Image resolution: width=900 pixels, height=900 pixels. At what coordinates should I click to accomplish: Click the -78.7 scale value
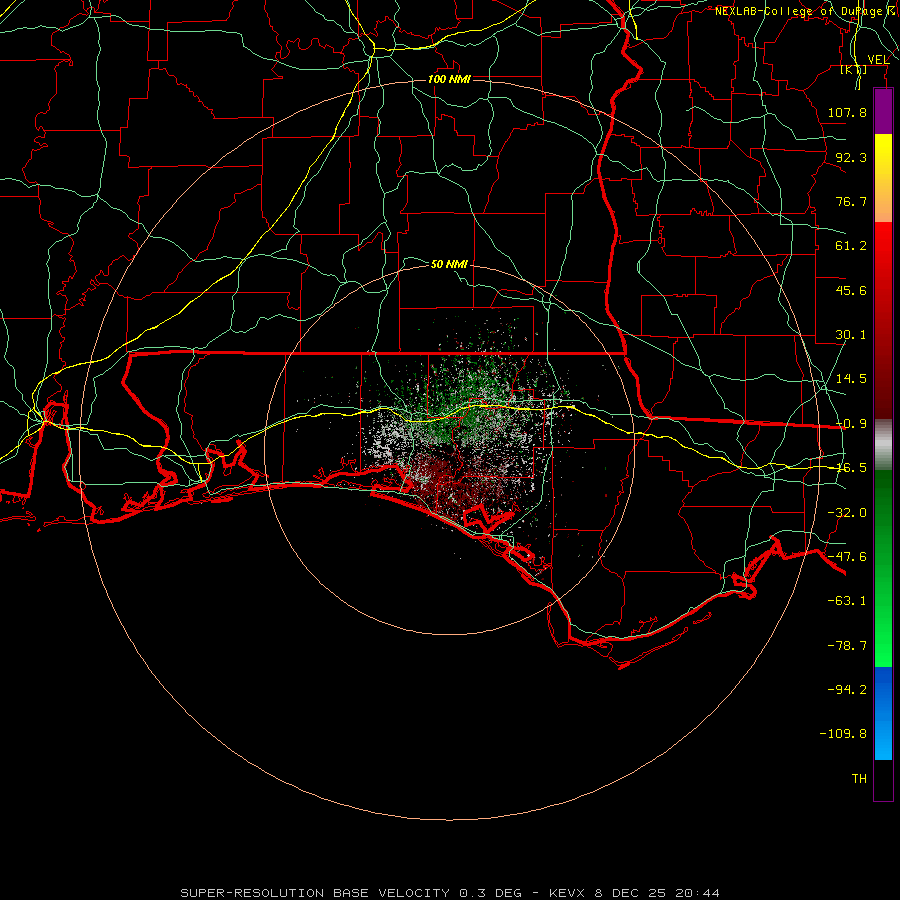click(x=847, y=646)
